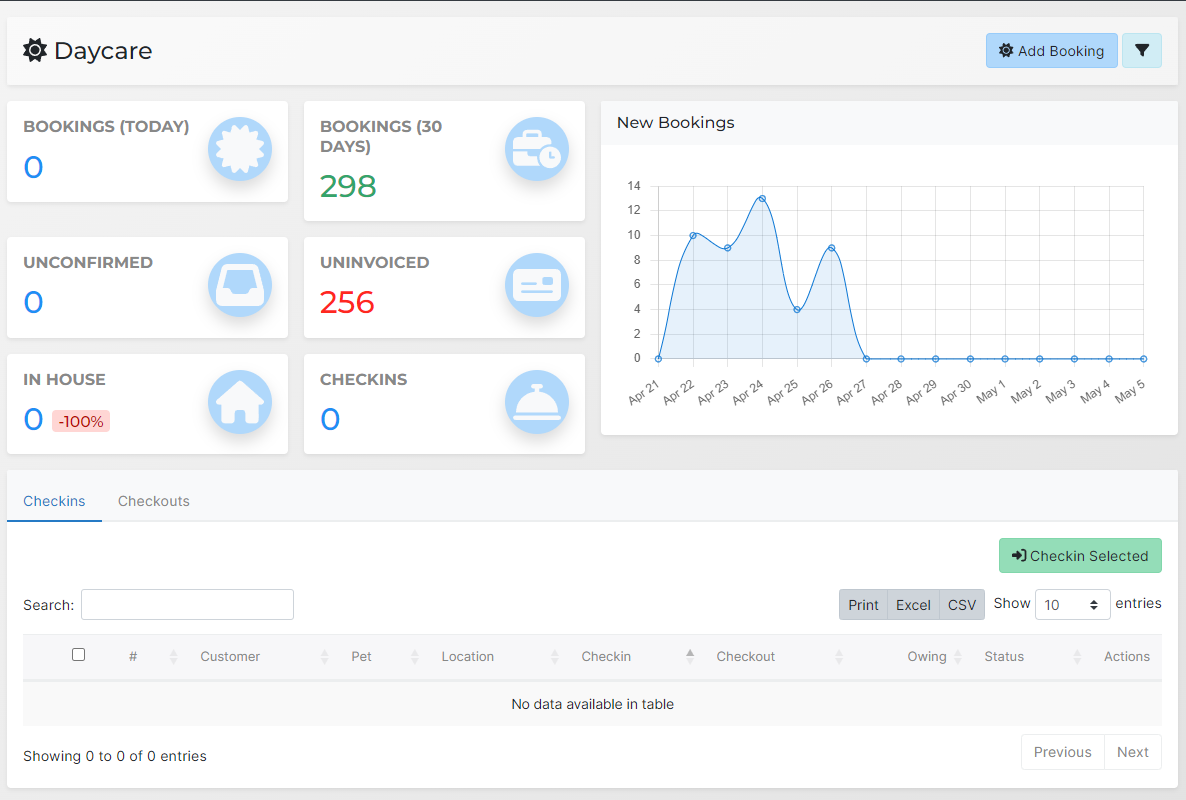Sort table by Status column

point(1004,657)
